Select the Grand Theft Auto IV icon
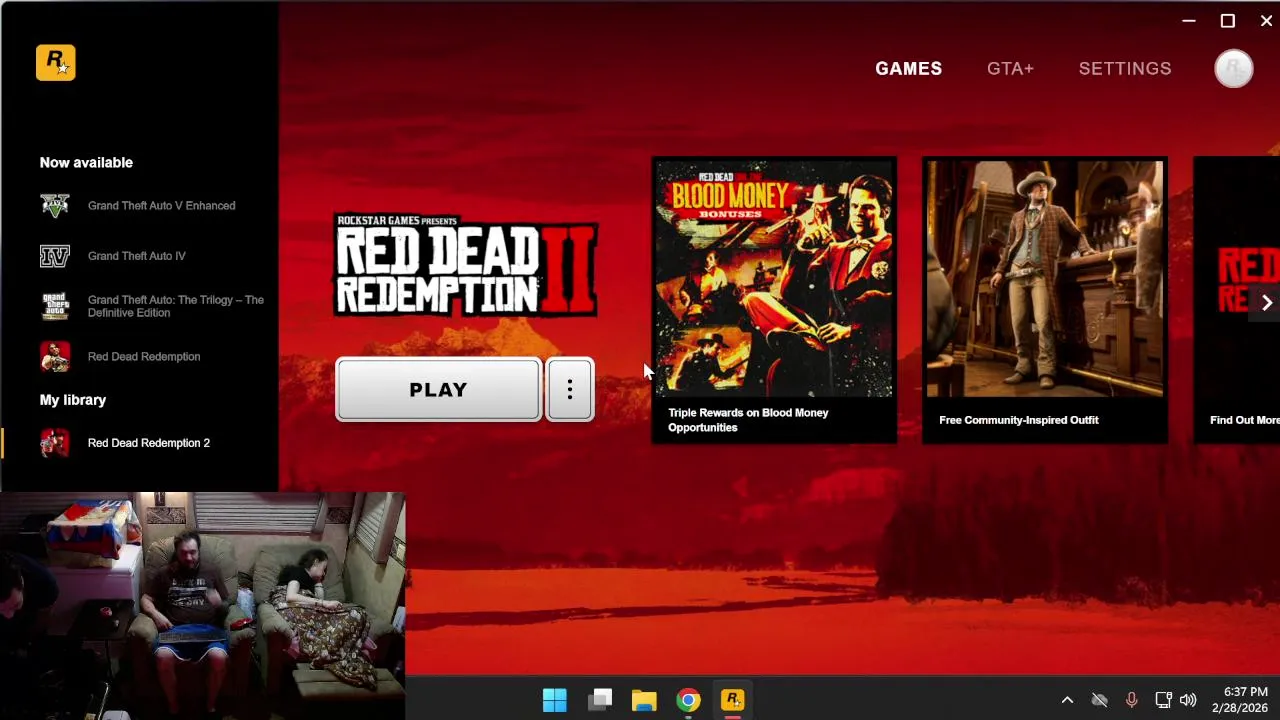 55,256
